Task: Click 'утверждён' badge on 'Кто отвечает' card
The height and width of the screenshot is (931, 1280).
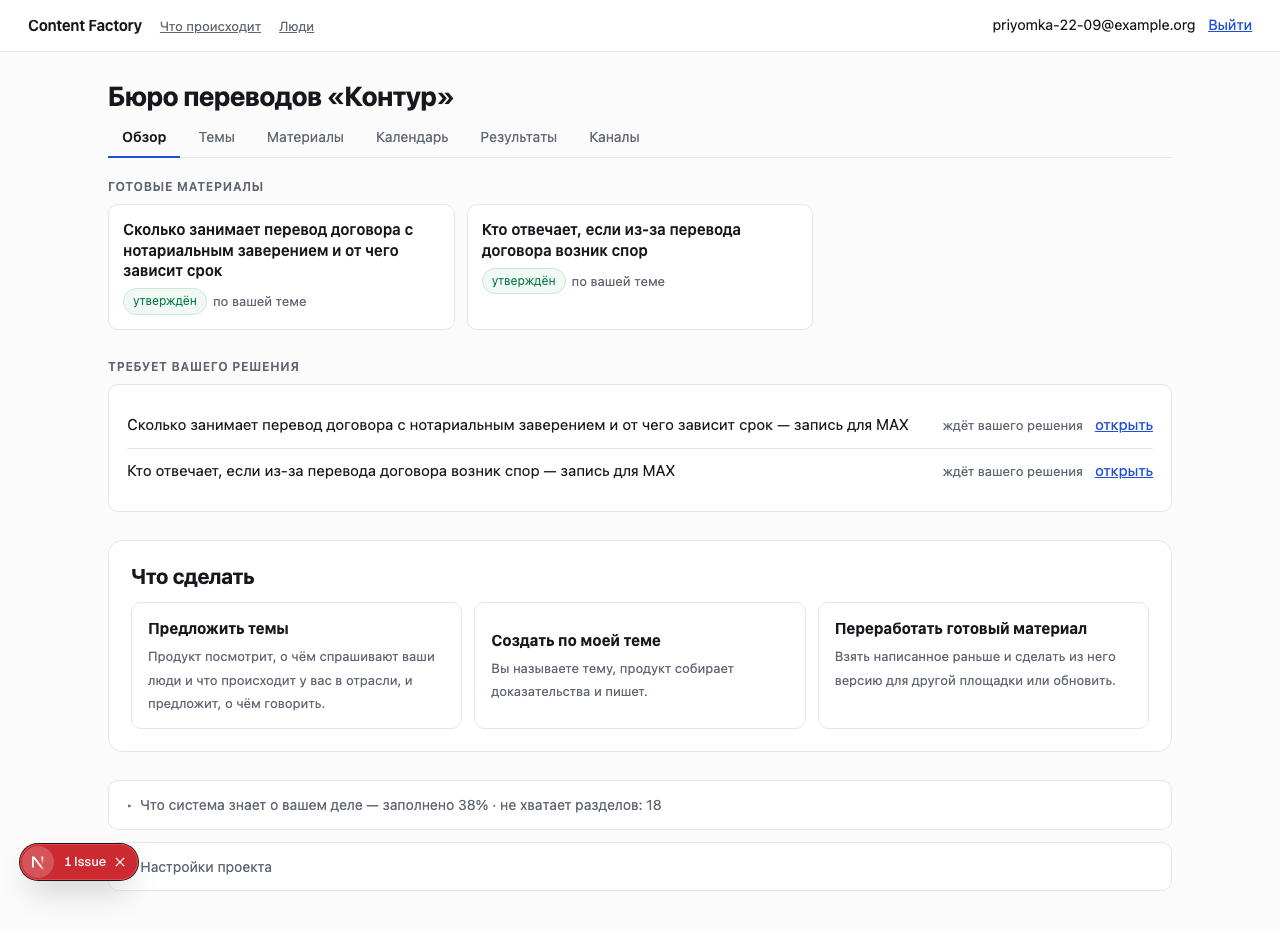Action: (x=524, y=281)
